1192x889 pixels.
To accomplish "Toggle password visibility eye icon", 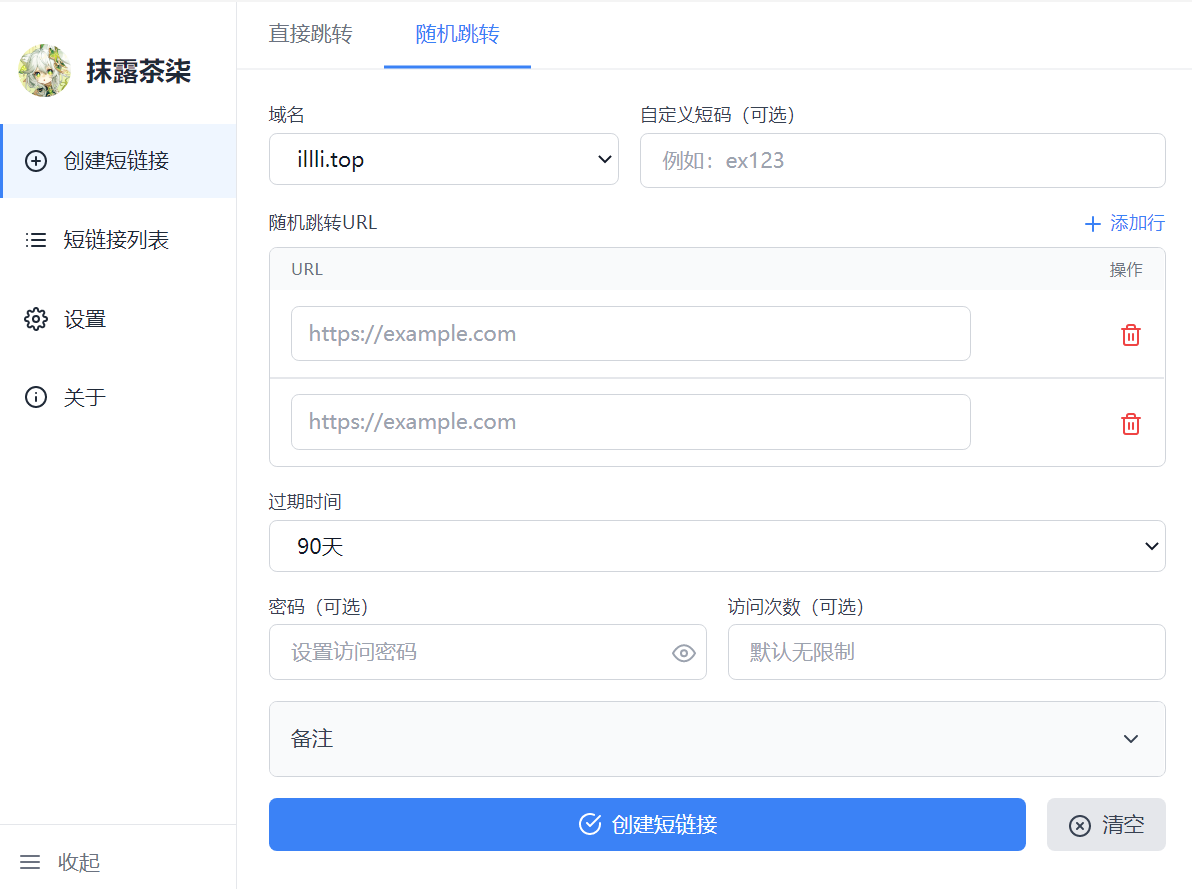I will (x=683, y=652).
